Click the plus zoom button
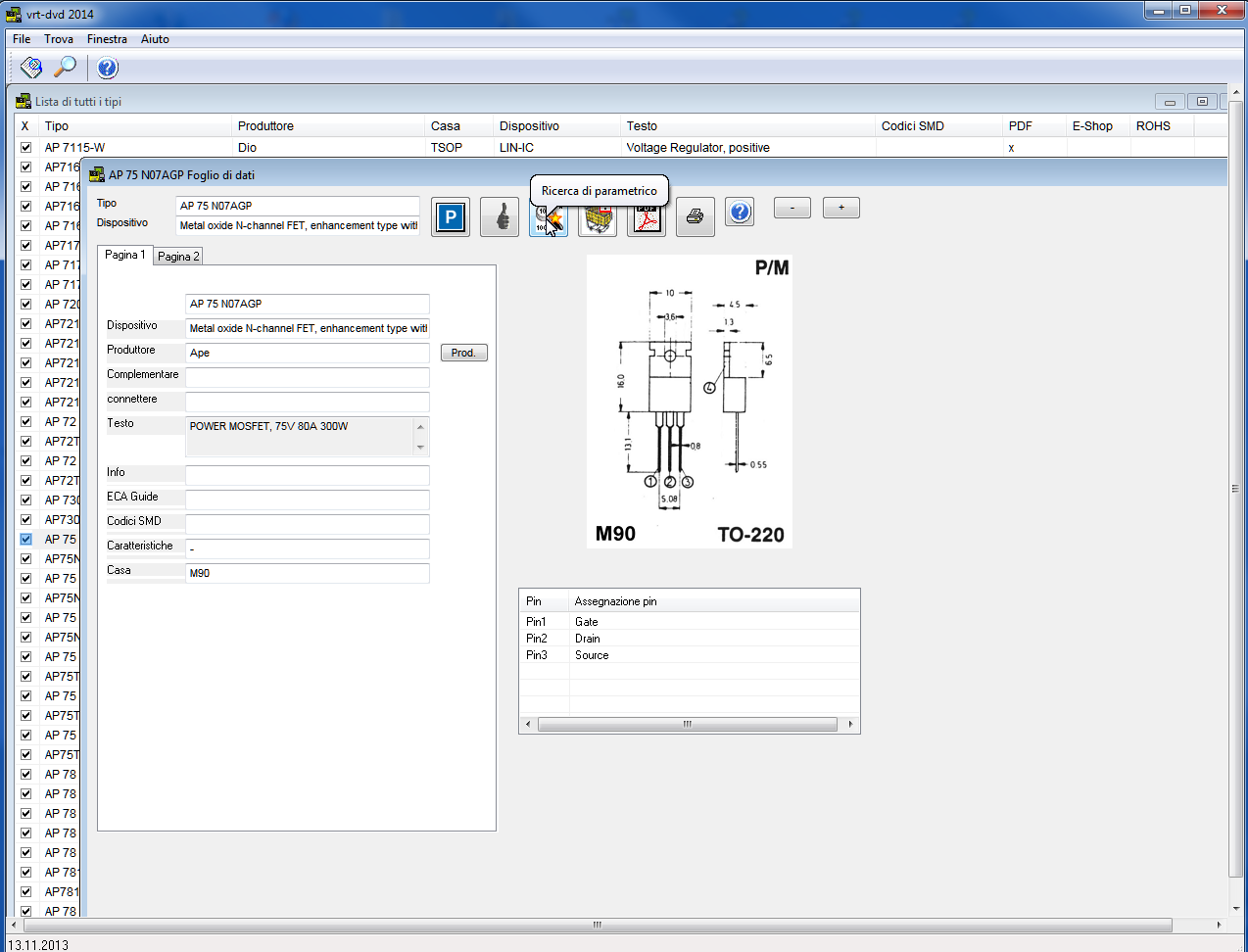The image size is (1248, 952). (840, 208)
